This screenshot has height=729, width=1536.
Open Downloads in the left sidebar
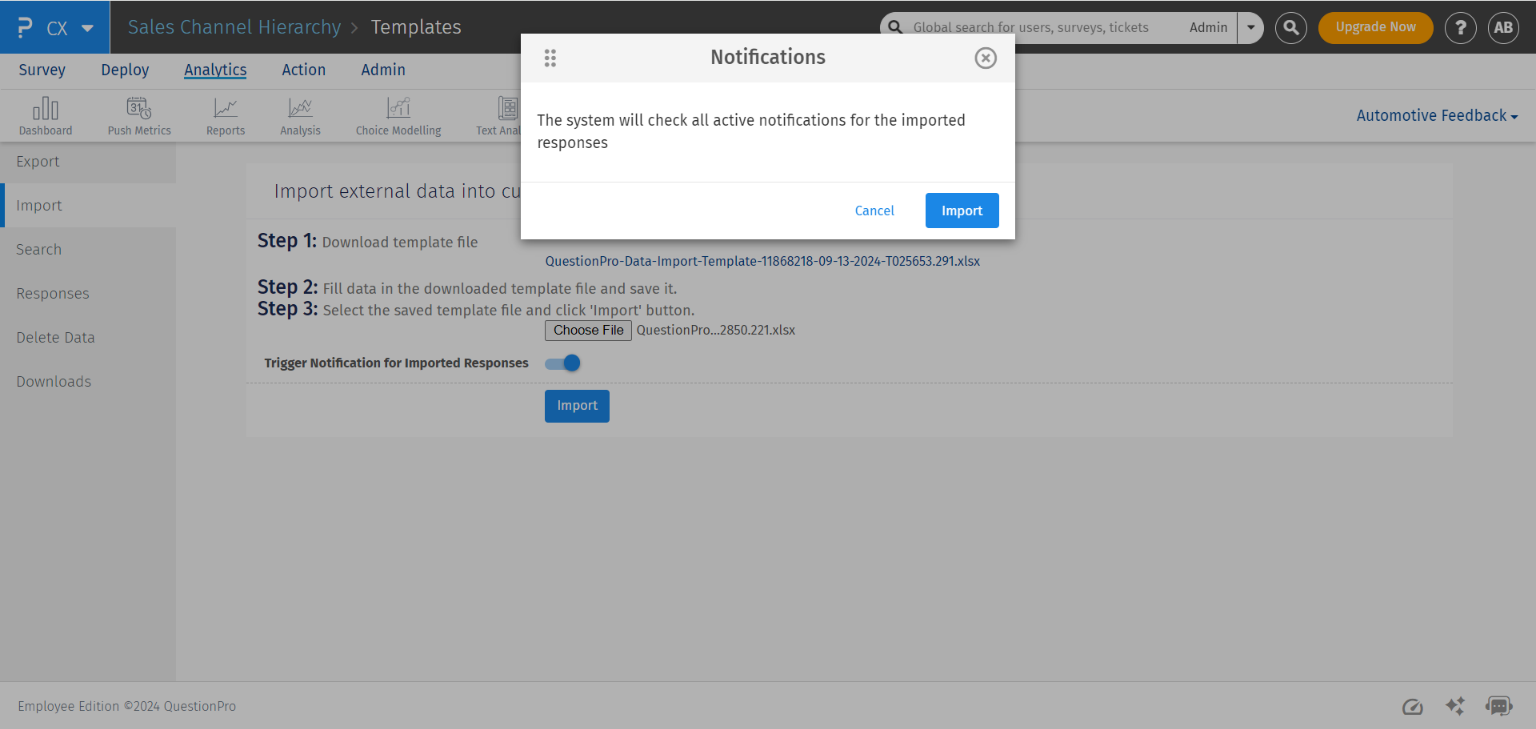click(88, 382)
